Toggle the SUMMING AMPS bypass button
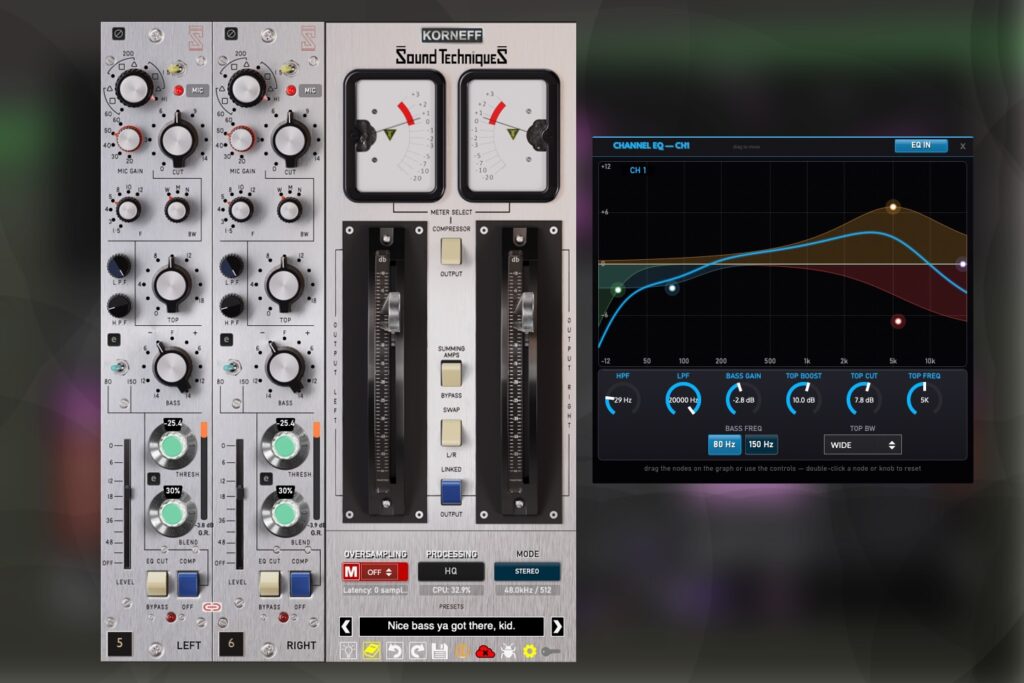1024x683 pixels. click(451, 373)
